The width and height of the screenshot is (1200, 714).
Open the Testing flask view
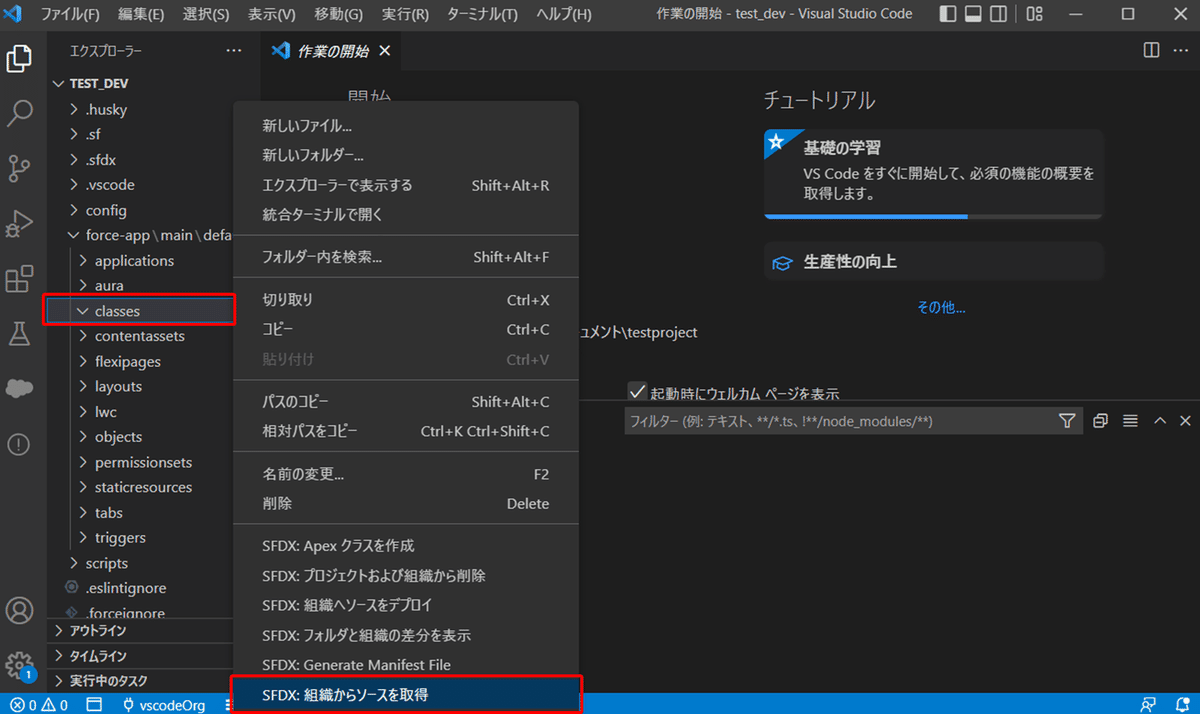click(19, 334)
